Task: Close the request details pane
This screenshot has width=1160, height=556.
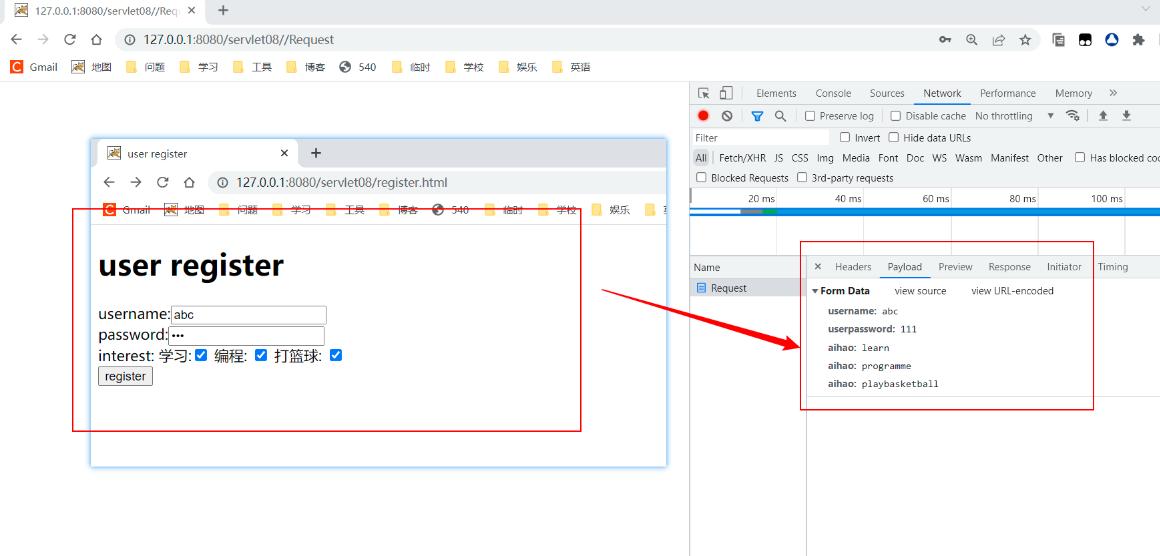Action: coord(817,266)
